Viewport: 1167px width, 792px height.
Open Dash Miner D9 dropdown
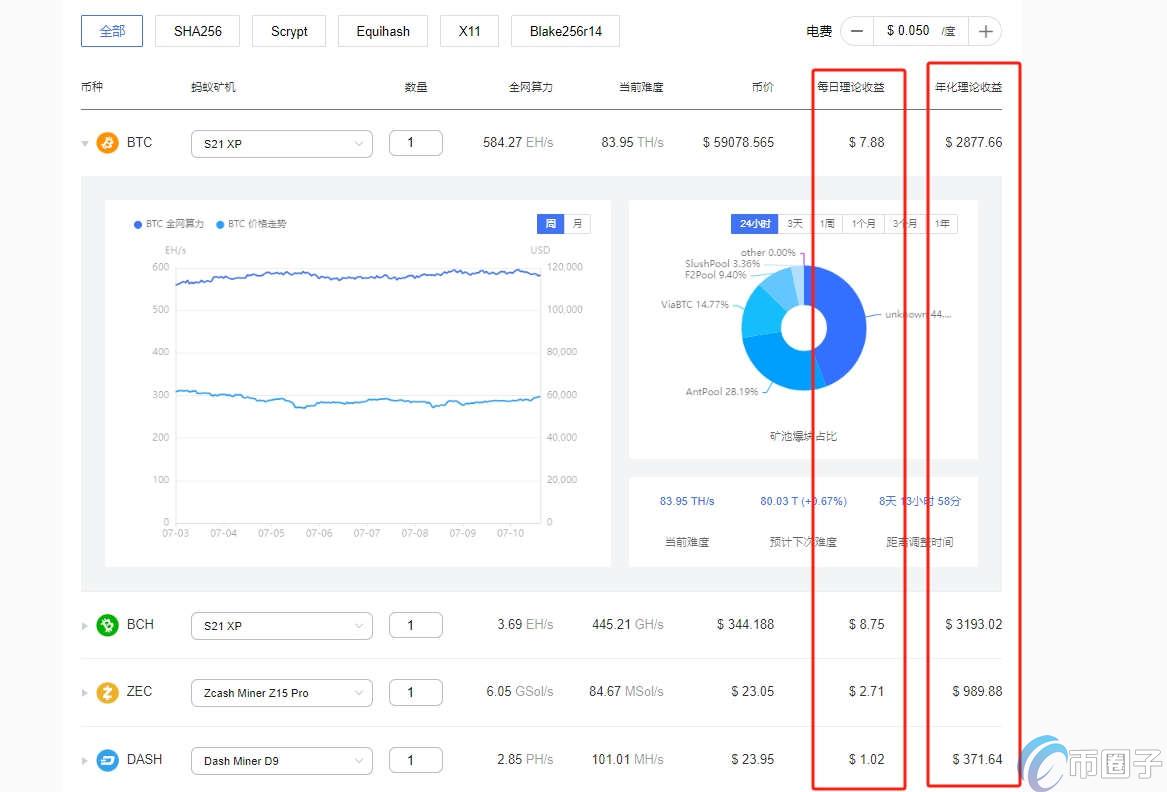pyautogui.click(x=282, y=761)
